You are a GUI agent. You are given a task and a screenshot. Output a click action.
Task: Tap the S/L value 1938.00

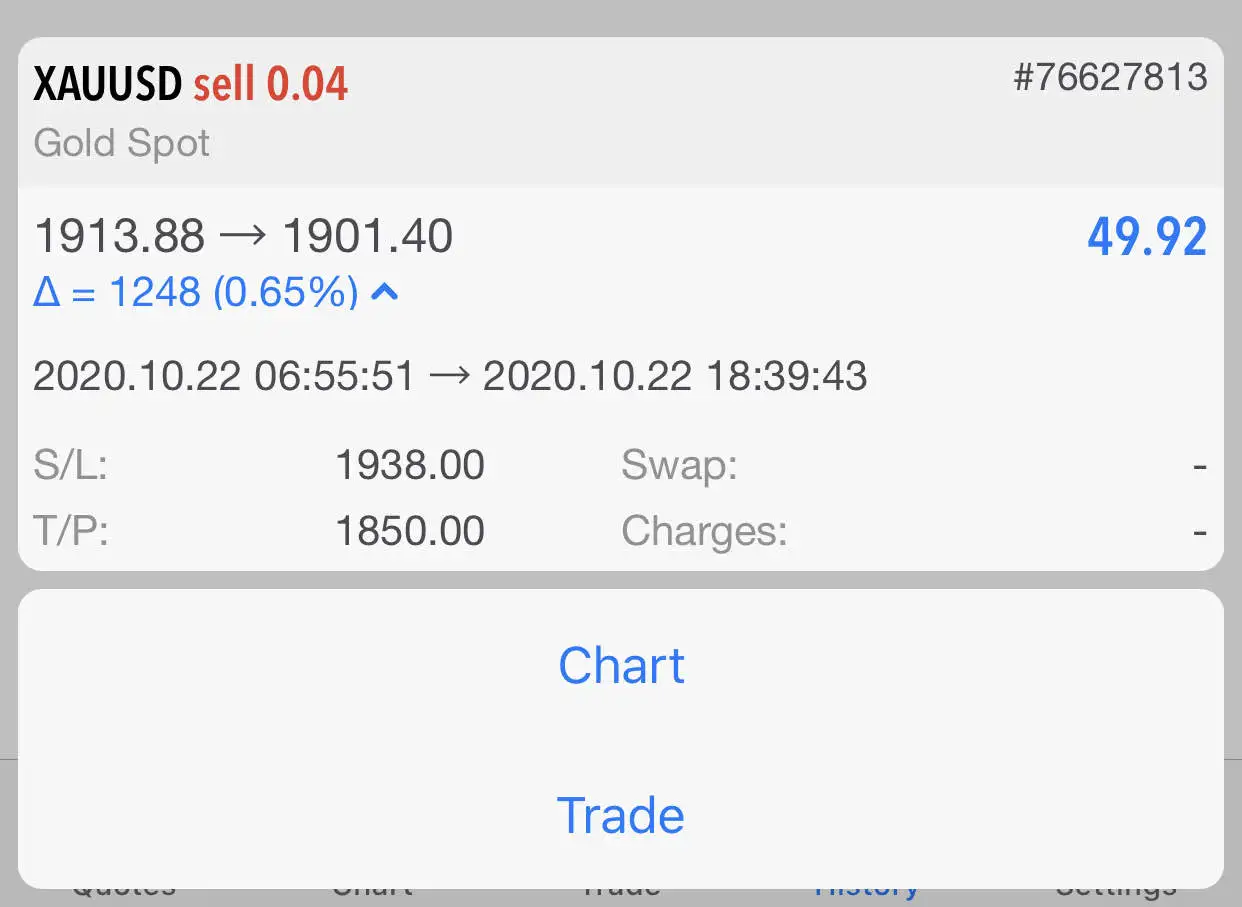point(410,465)
